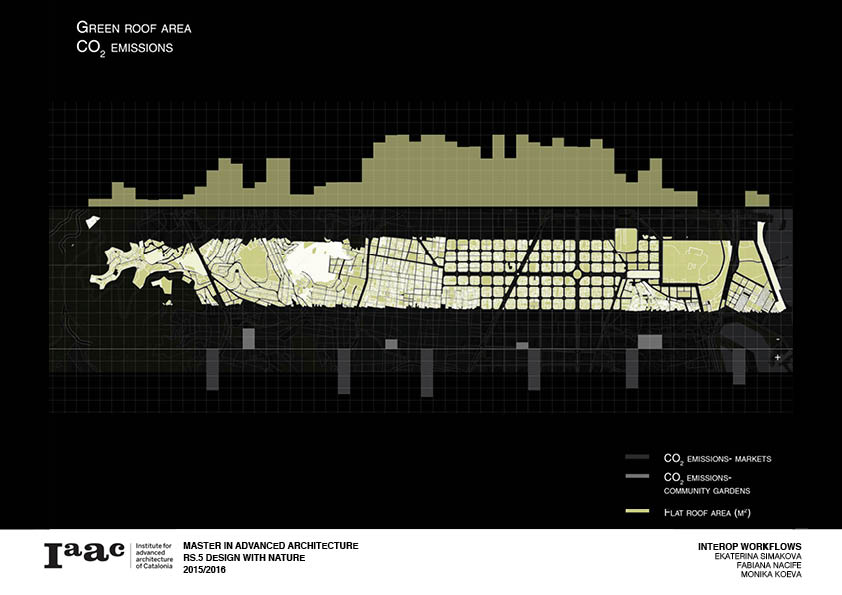842x595 pixels.
Task: Click the white shape at map's left edge
Action: click(x=93, y=225)
